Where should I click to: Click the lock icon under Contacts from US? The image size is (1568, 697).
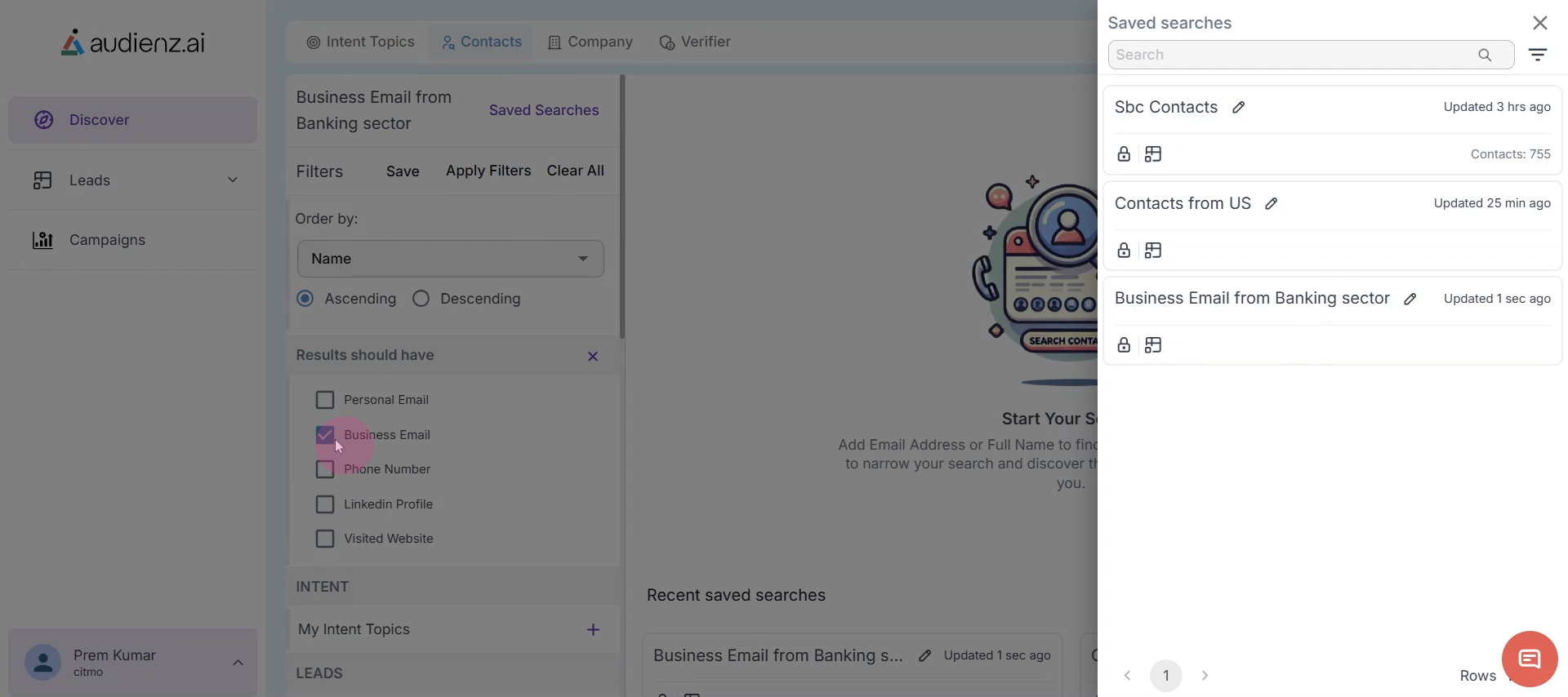1124,251
